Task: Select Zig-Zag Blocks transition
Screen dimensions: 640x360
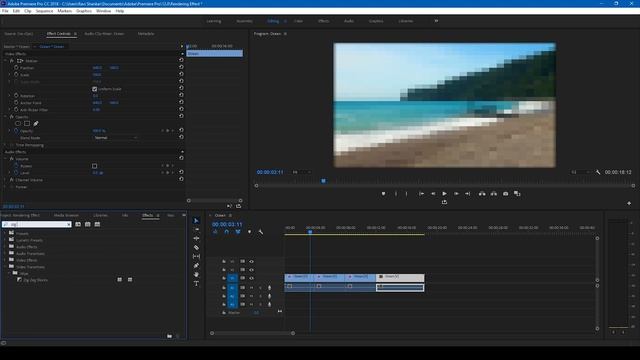Action: 35,280
